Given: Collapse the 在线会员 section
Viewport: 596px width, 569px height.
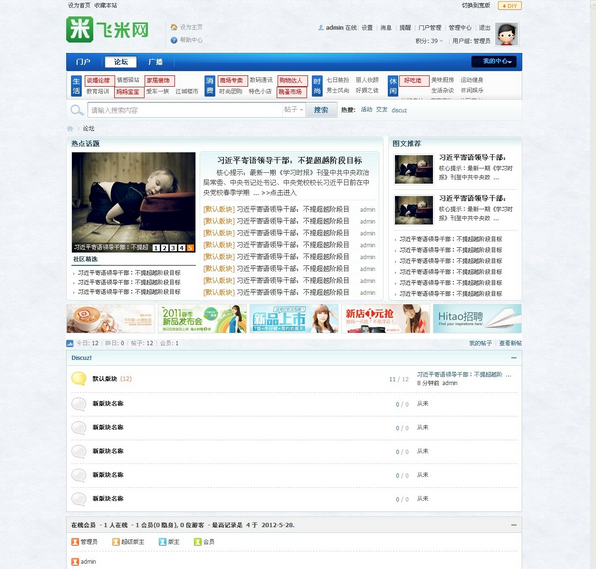Looking at the screenshot, I should (514, 525).
